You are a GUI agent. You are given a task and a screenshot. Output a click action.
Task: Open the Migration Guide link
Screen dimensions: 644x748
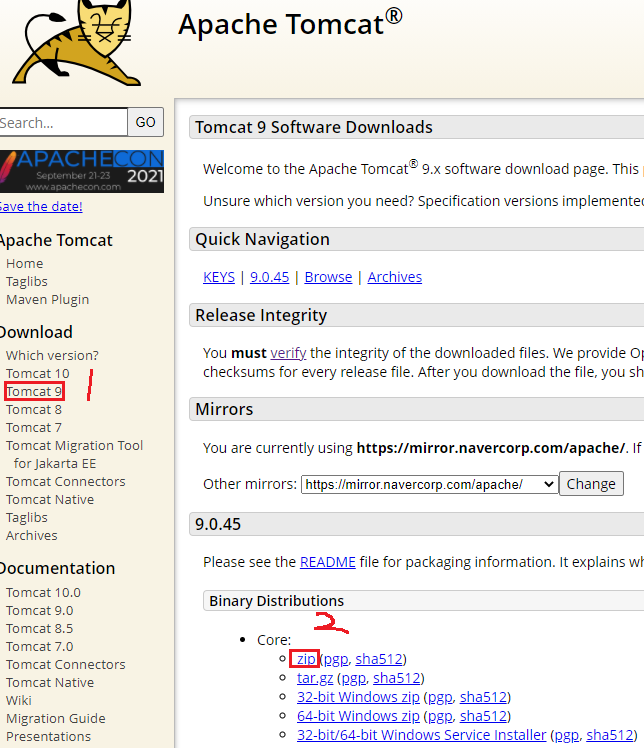(56, 718)
